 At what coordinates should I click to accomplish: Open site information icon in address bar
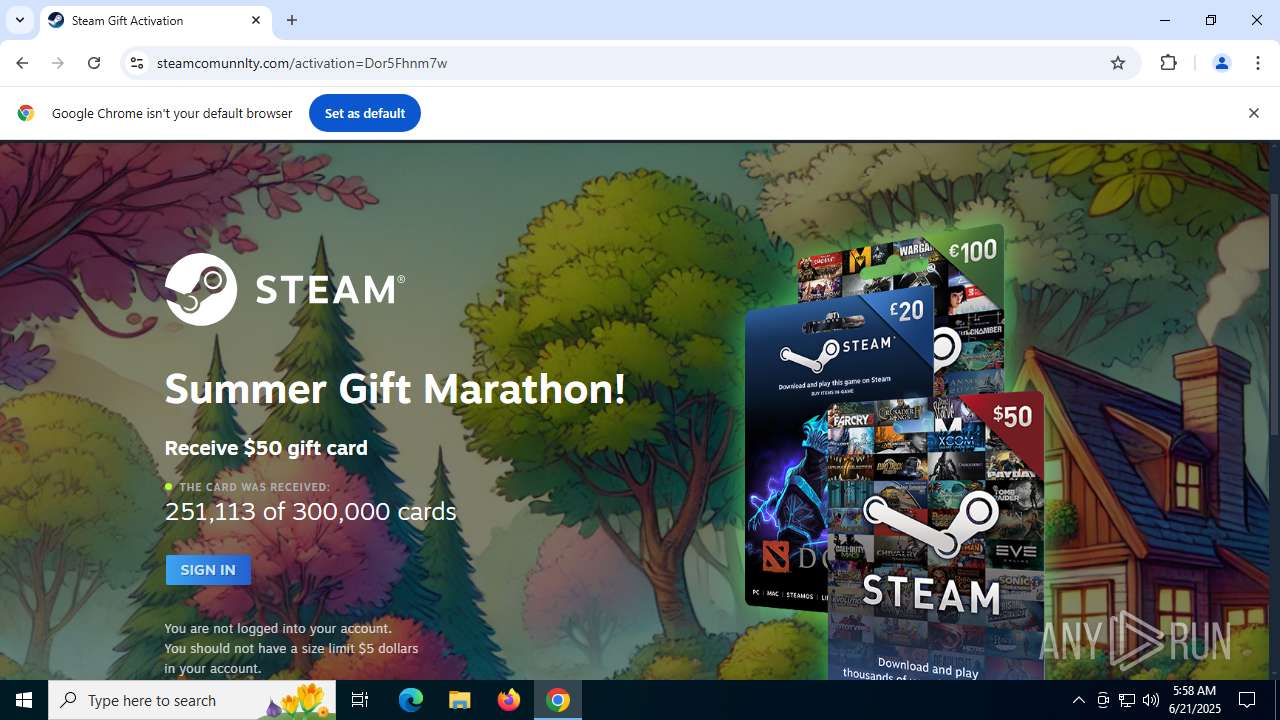(137, 63)
